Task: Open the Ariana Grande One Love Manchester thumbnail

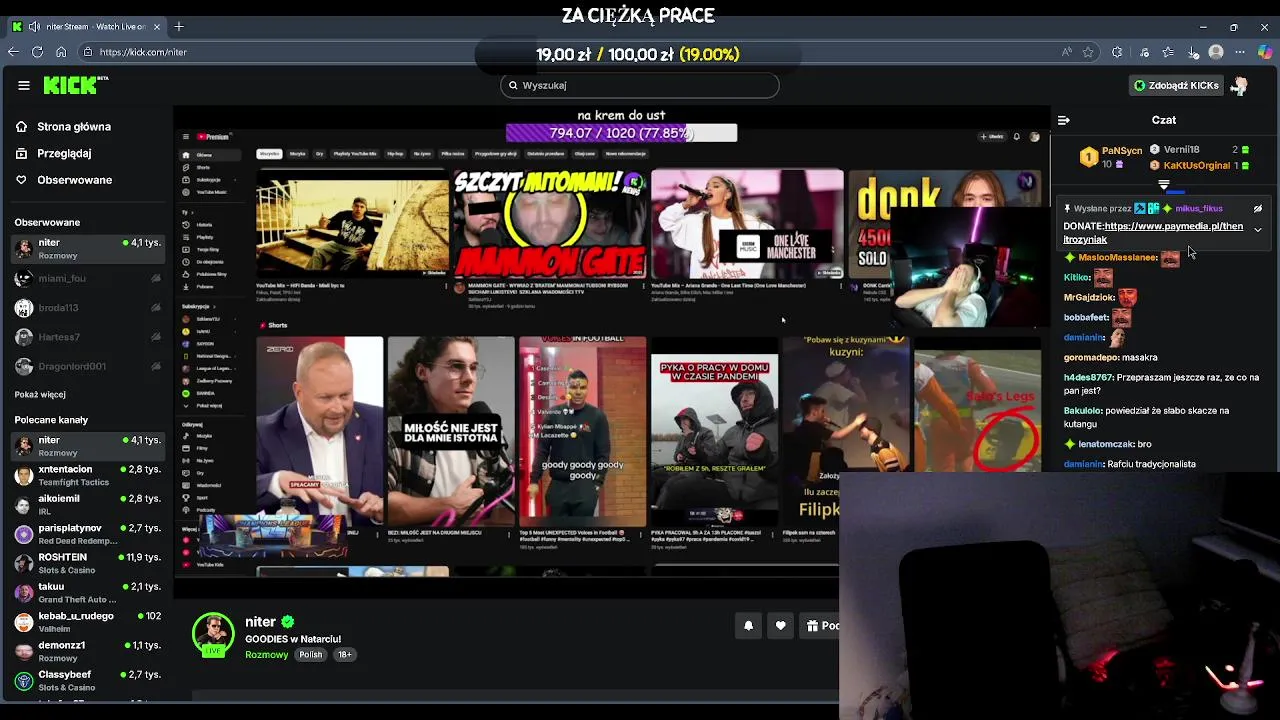Action: (x=747, y=224)
